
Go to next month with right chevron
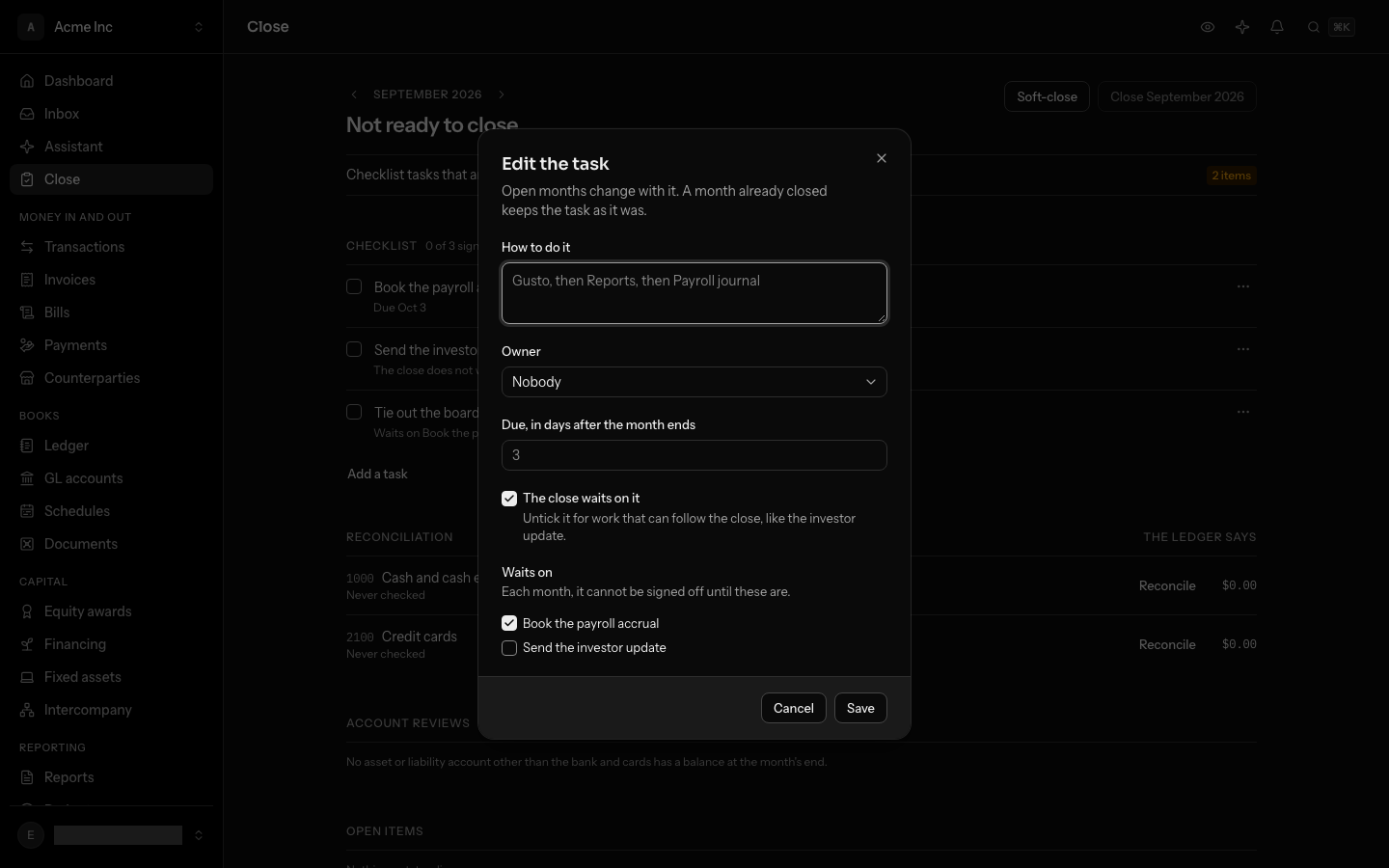(x=502, y=95)
